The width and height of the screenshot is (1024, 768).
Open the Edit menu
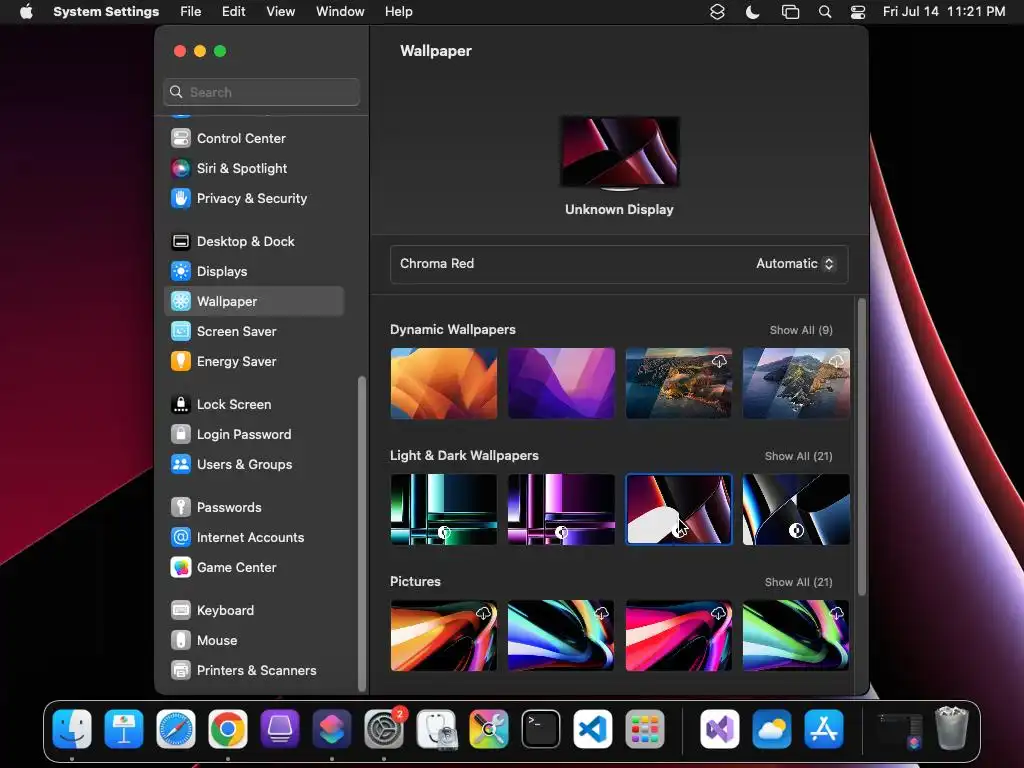(x=233, y=12)
